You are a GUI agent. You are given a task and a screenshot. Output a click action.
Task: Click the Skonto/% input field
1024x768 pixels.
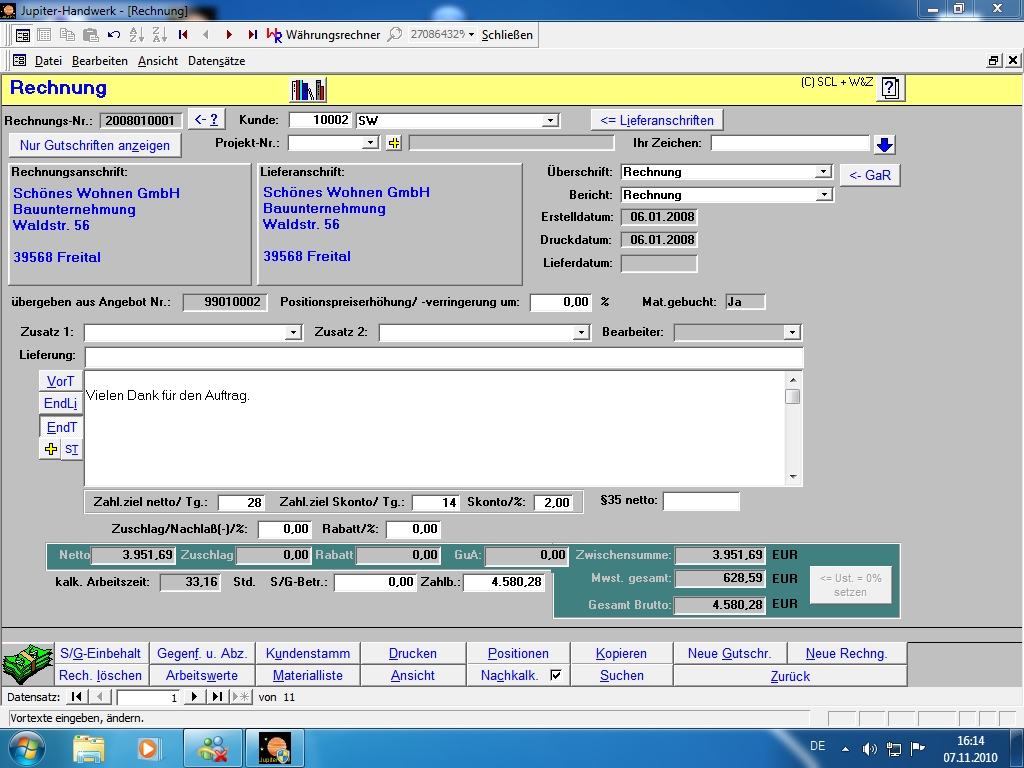point(555,502)
